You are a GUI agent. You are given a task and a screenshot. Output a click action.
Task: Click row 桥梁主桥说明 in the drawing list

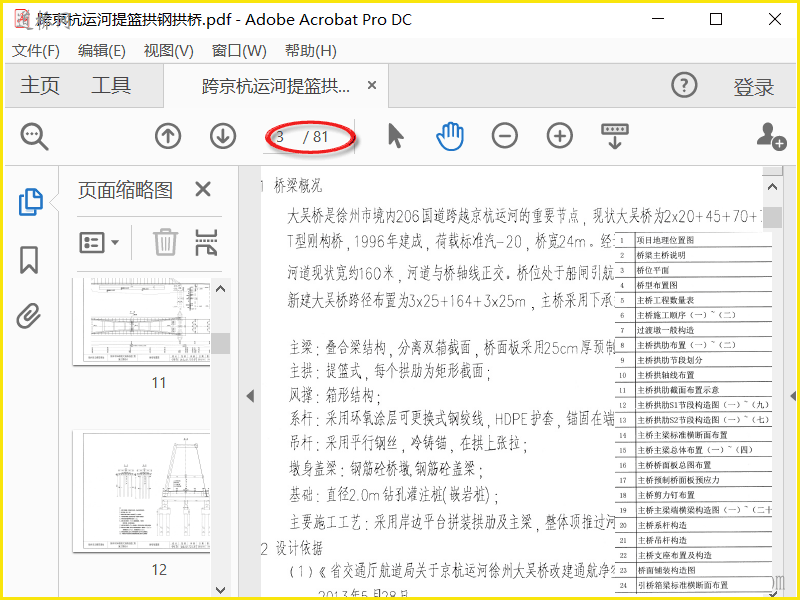coord(694,255)
